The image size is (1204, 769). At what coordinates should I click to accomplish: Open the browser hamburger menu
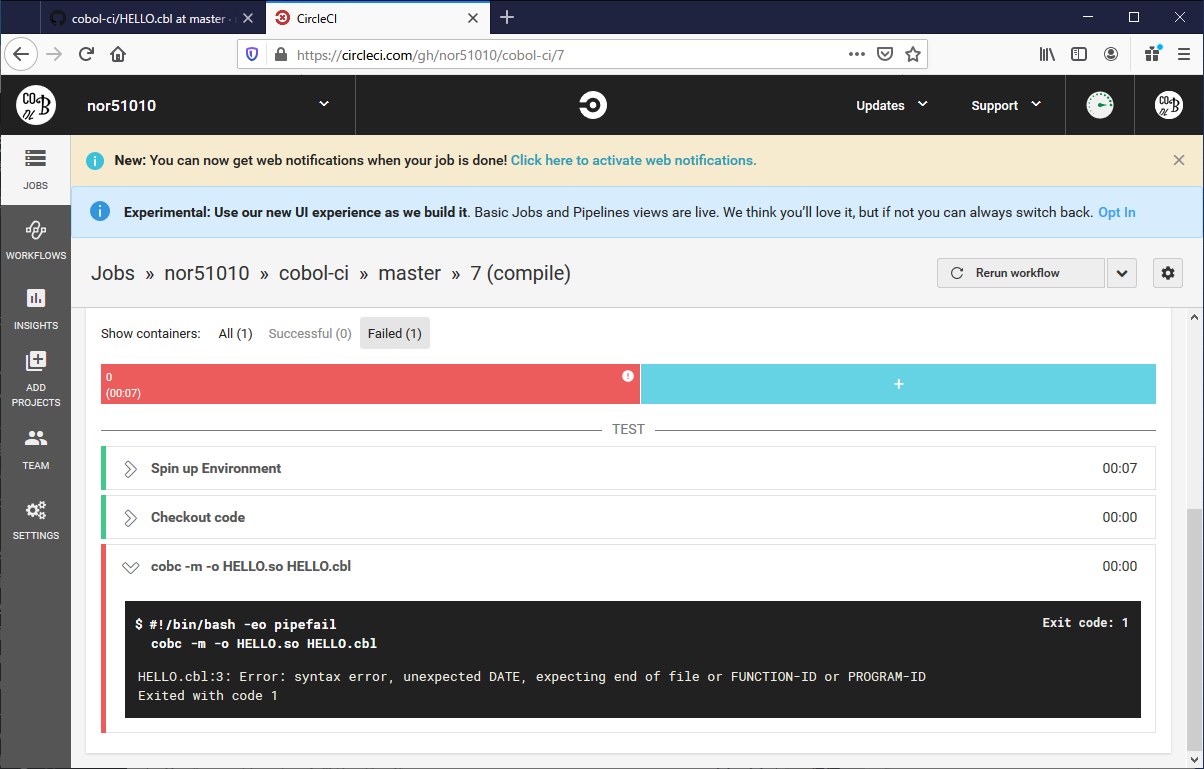click(x=1183, y=54)
